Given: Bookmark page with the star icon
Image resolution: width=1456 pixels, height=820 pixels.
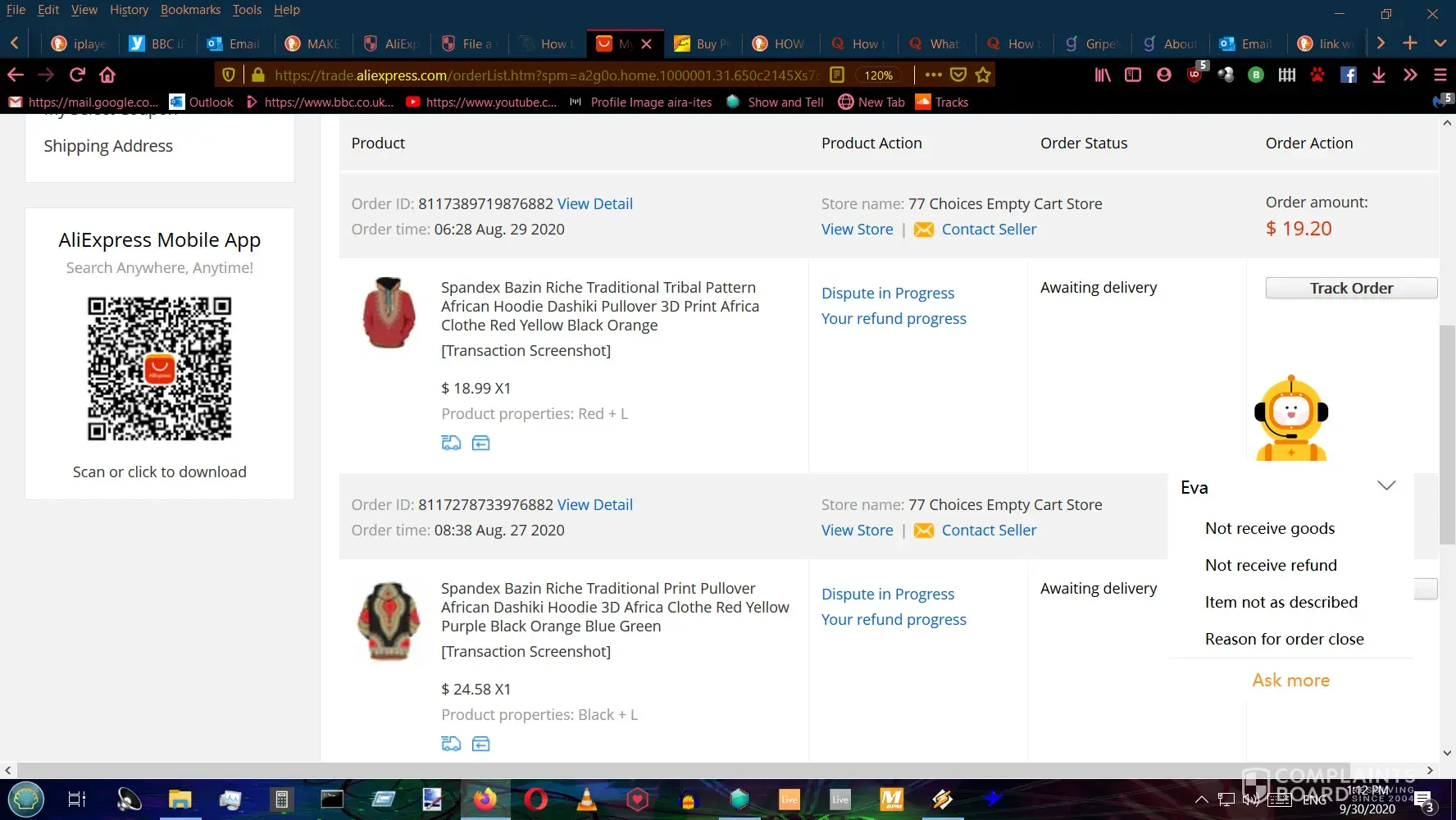Looking at the screenshot, I should click(983, 75).
